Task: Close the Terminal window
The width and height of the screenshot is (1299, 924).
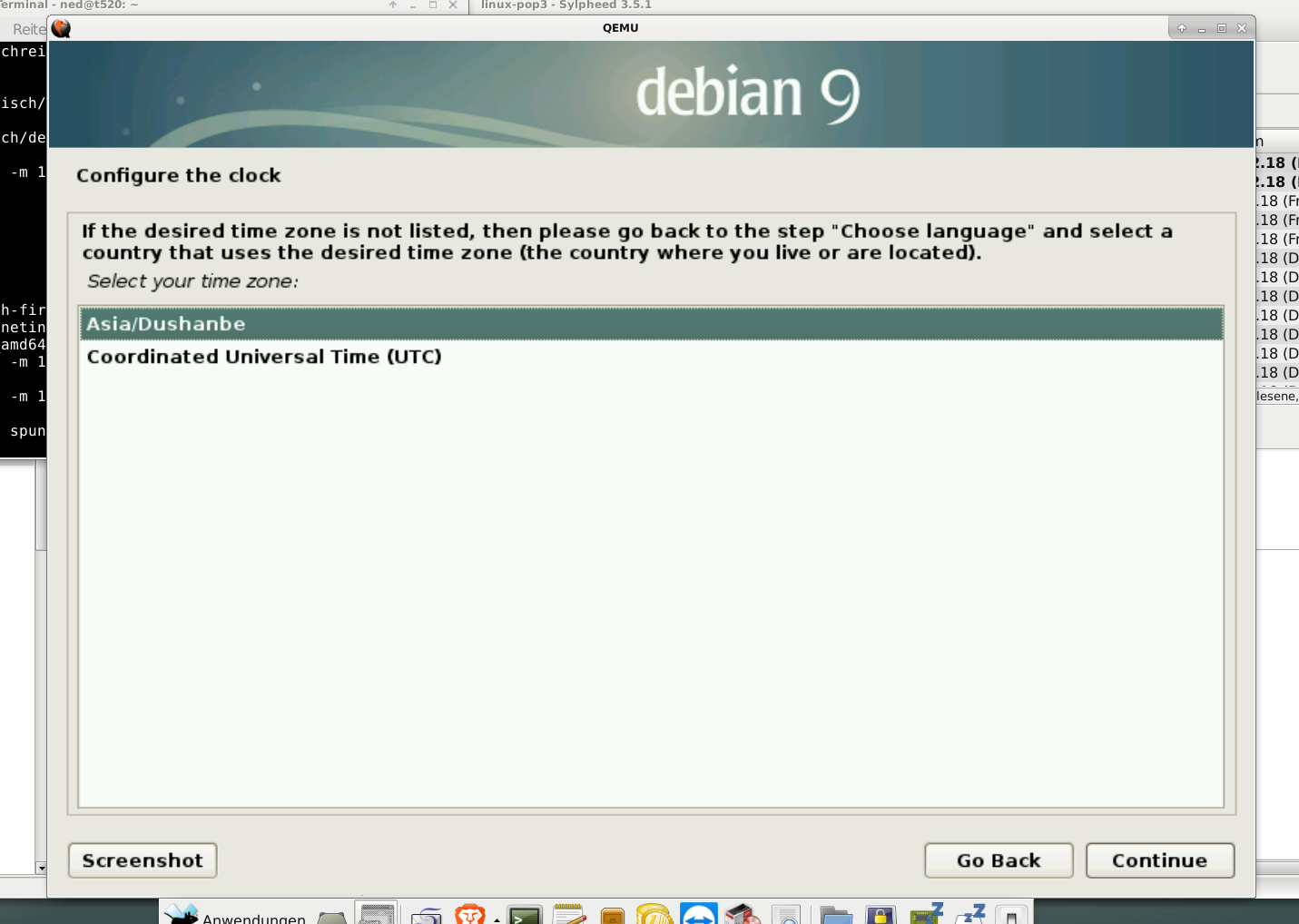Action: tap(453, 5)
